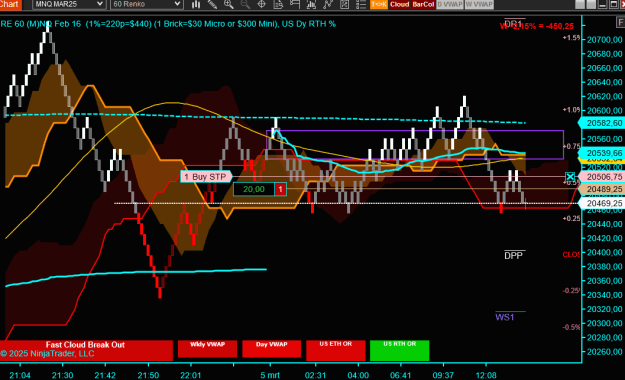Image resolution: width=625 pixels, height=380 pixels.
Task: Click the 20489,25 tan price marker
Action: (x=602, y=189)
